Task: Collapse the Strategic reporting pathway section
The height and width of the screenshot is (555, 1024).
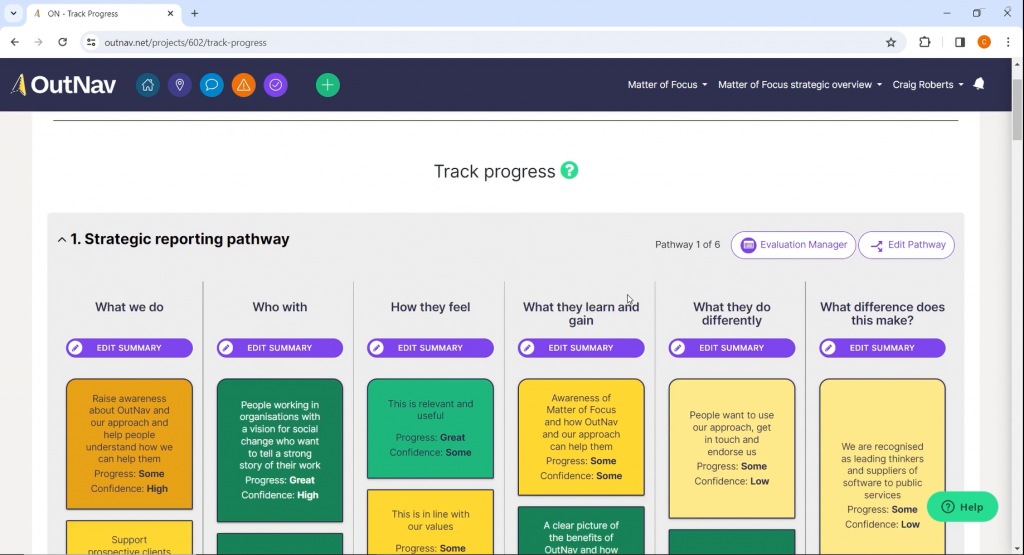Action: coord(62,240)
